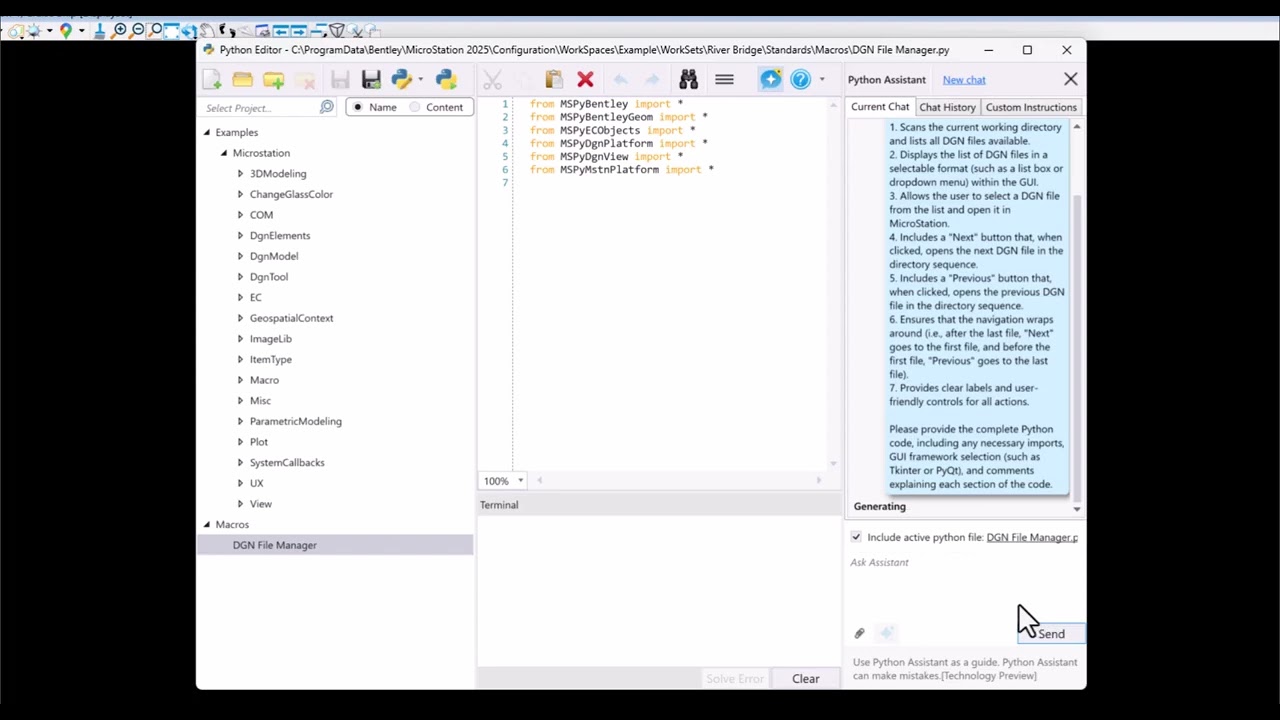Open the dropdown arrow next to the Help icon
Image resolution: width=1280 pixels, height=720 pixels.
[822, 80]
